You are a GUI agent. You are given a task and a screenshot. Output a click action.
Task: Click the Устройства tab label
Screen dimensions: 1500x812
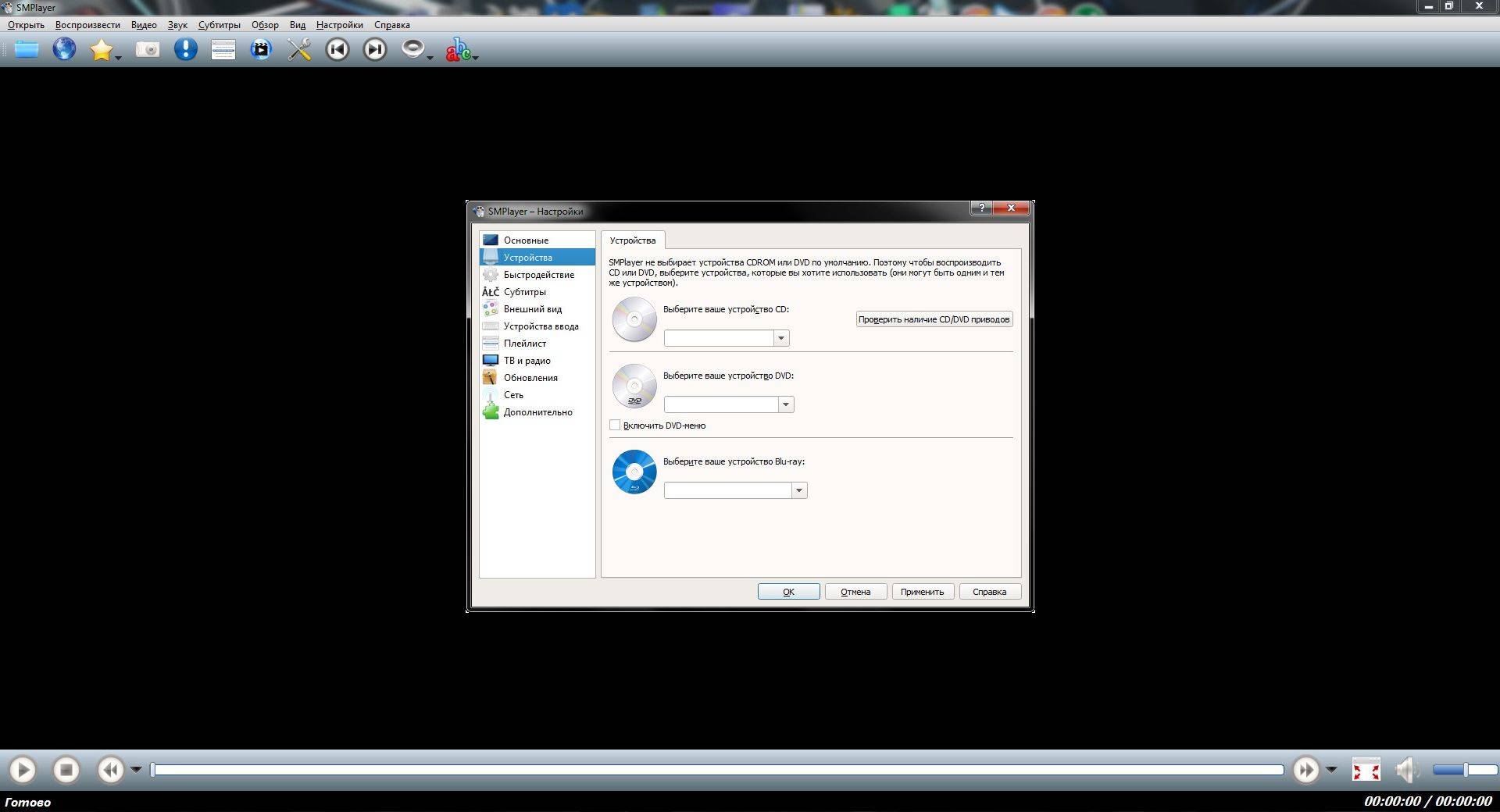(633, 240)
